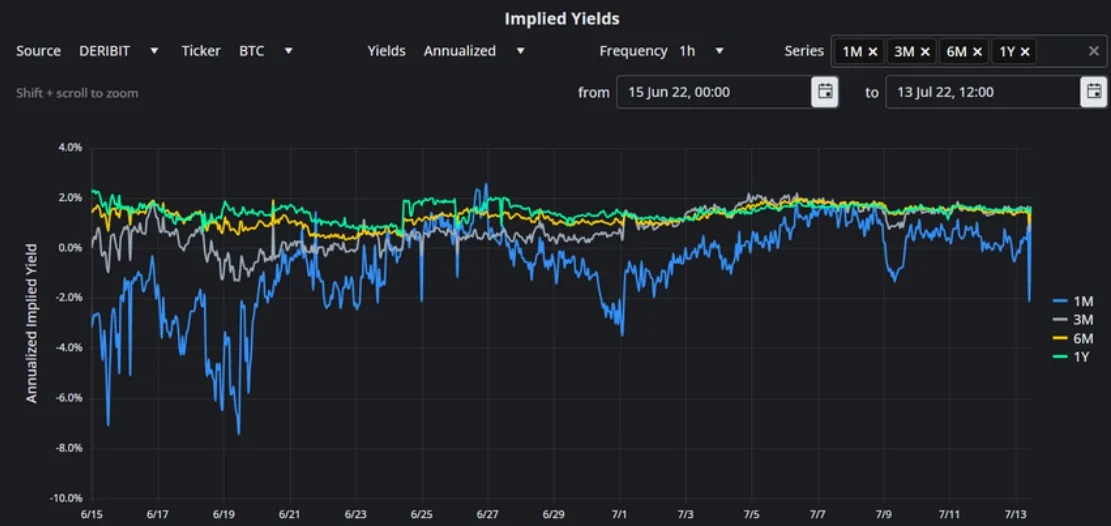Image resolution: width=1111 pixels, height=526 pixels.
Task: Open the calendar picker for the from date
Action: tap(825, 92)
